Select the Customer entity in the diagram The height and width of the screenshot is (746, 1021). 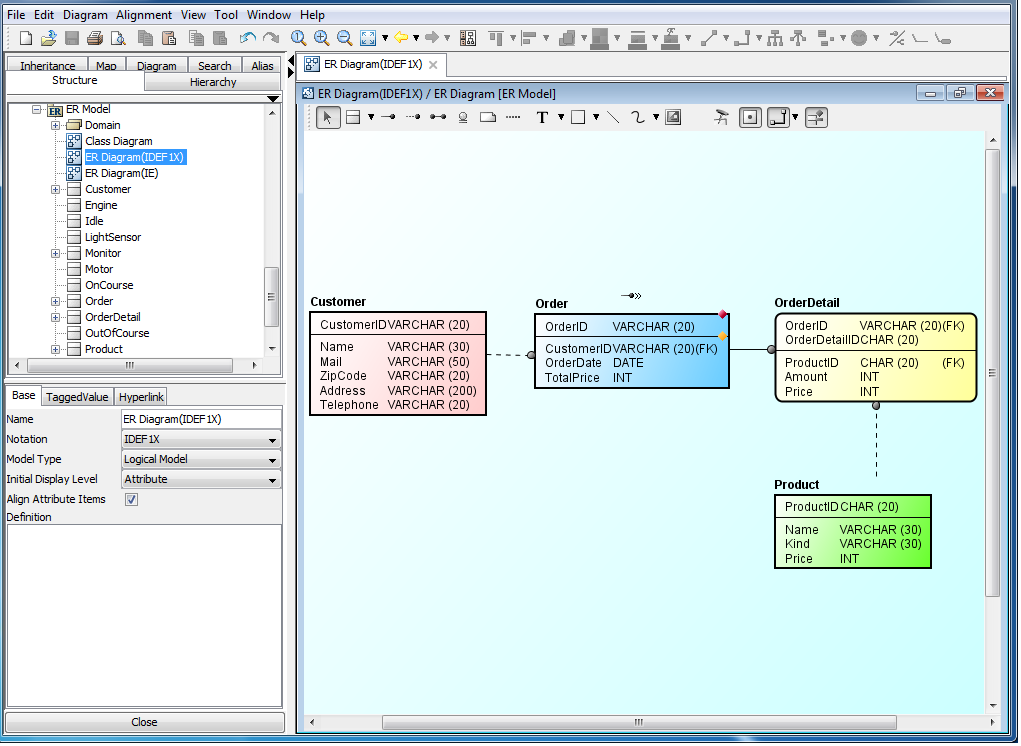pyautogui.click(x=398, y=364)
